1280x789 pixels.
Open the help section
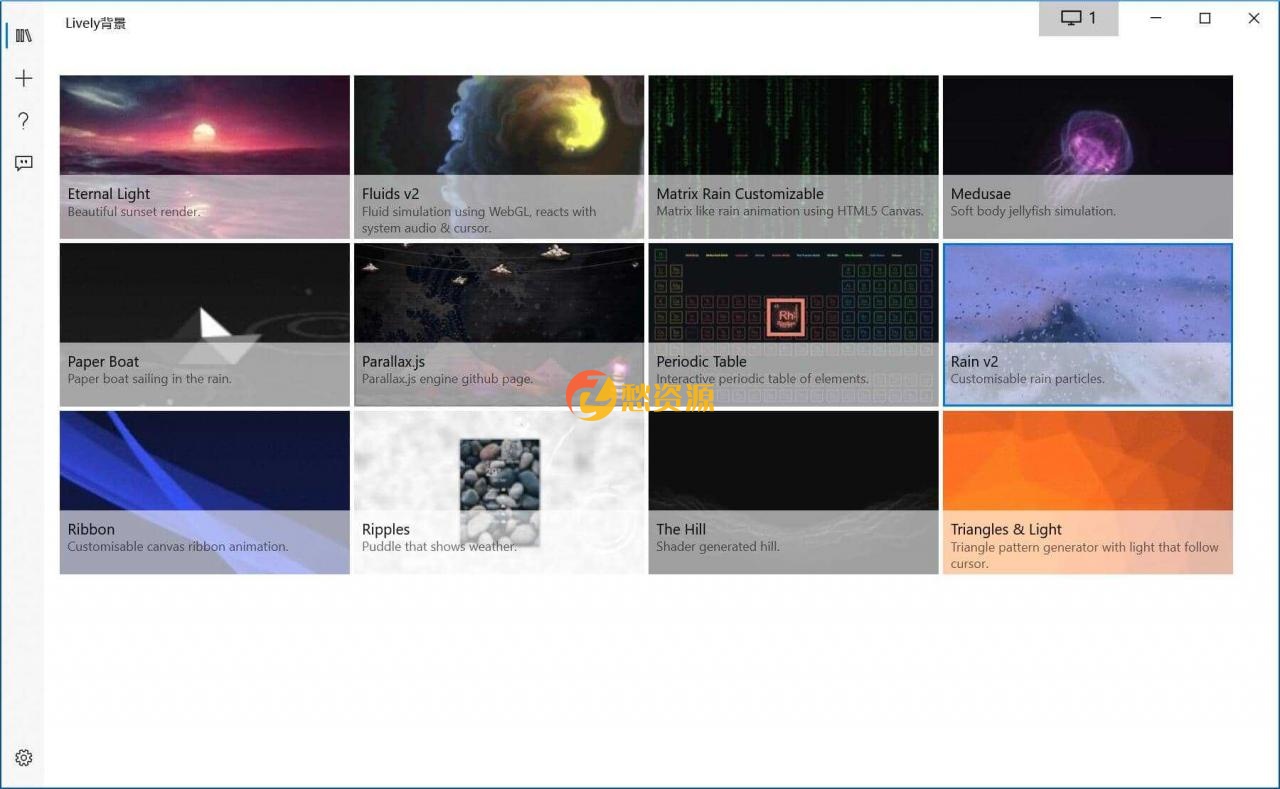click(24, 120)
